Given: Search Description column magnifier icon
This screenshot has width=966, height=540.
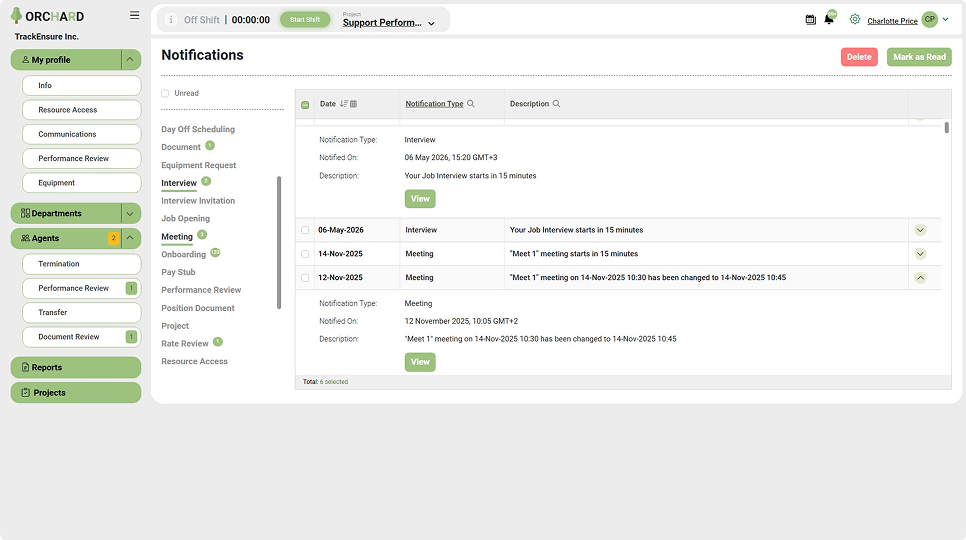Looking at the screenshot, I should tap(556, 104).
